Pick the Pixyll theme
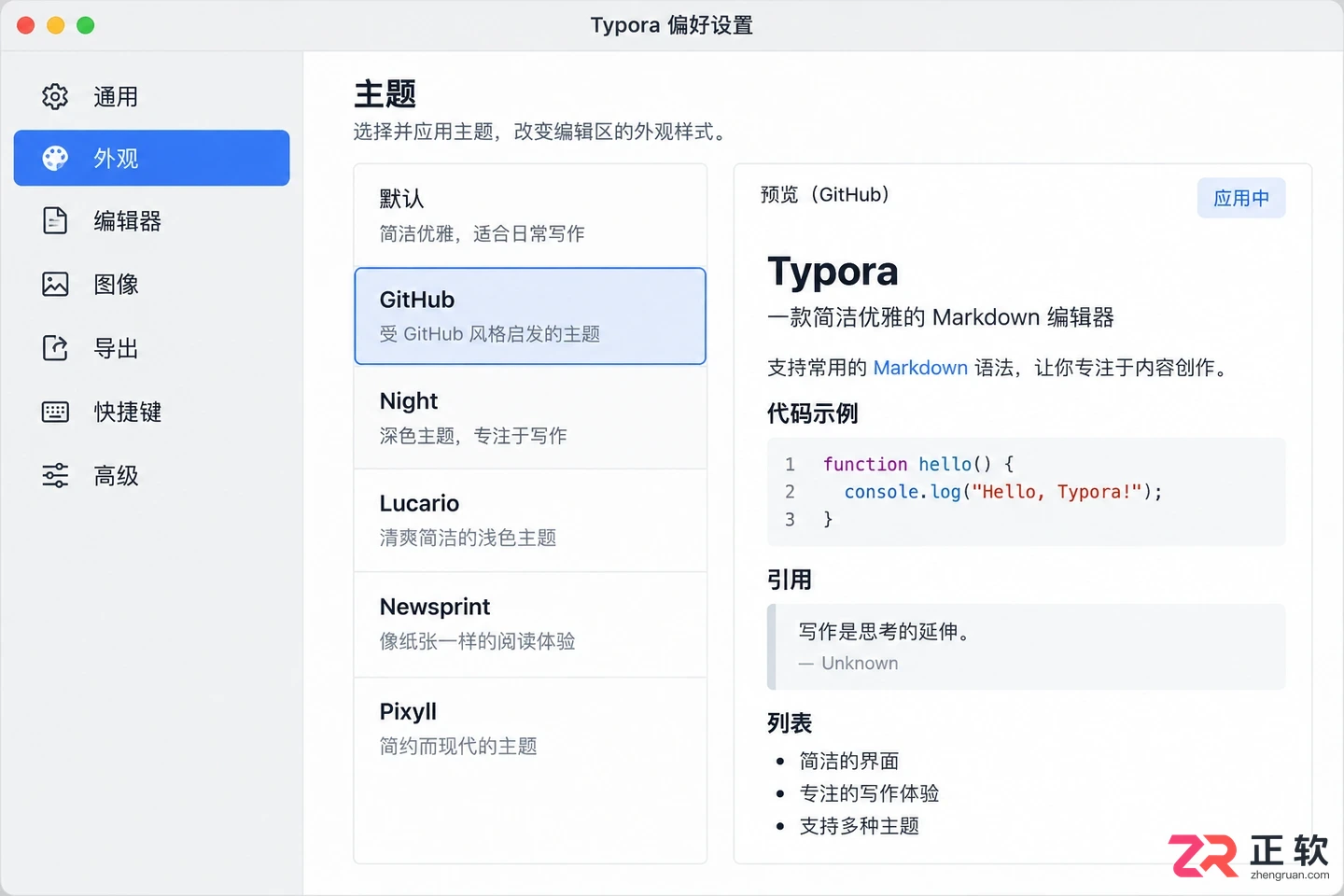 tap(530, 728)
